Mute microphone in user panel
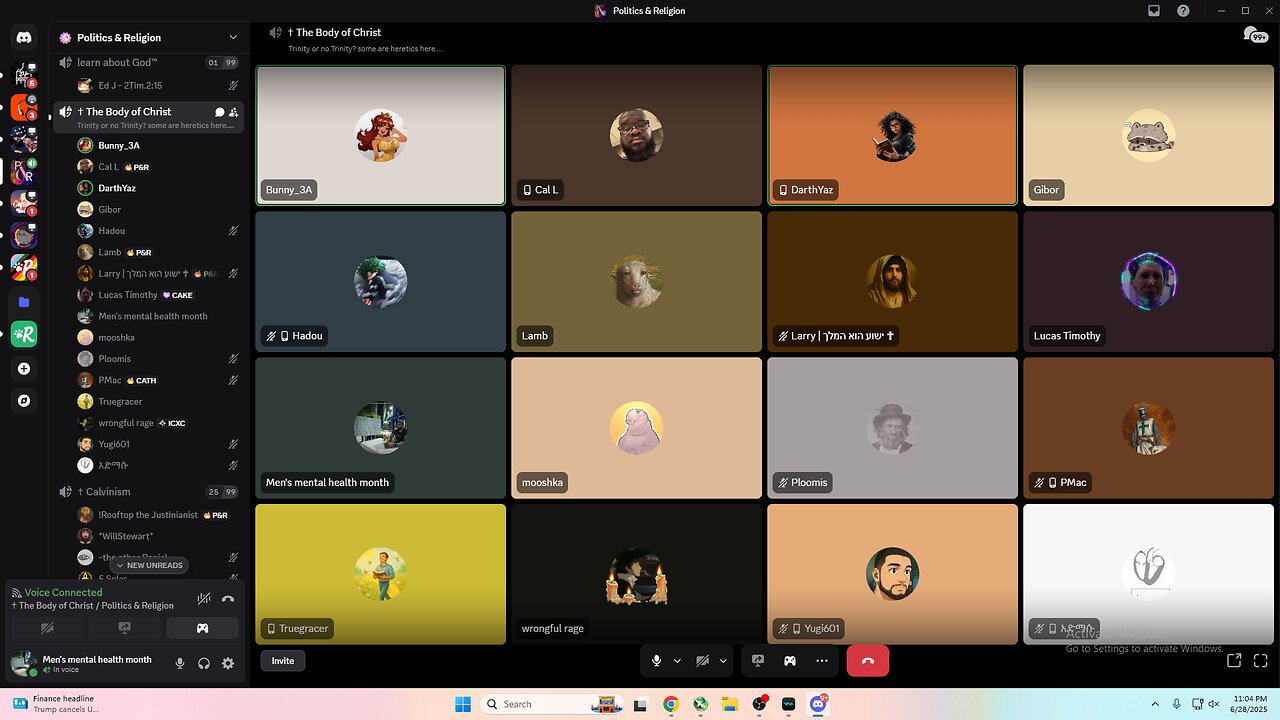Image resolution: width=1280 pixels, height=720 pixels. (x=180, y=663)
